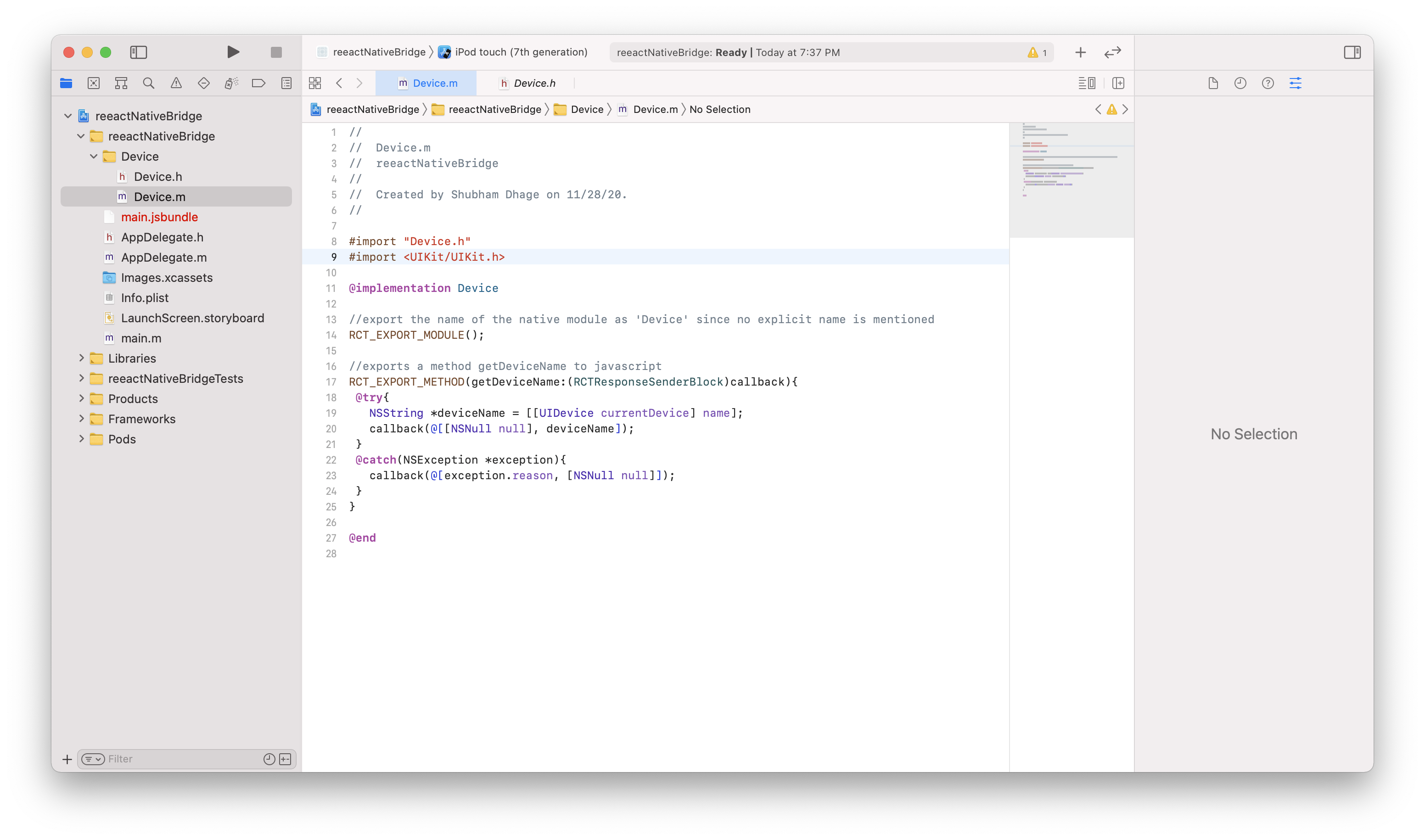The image size is (1425, 840).
Task: Open the Debug navigator
Action: (x=231, y=83)
